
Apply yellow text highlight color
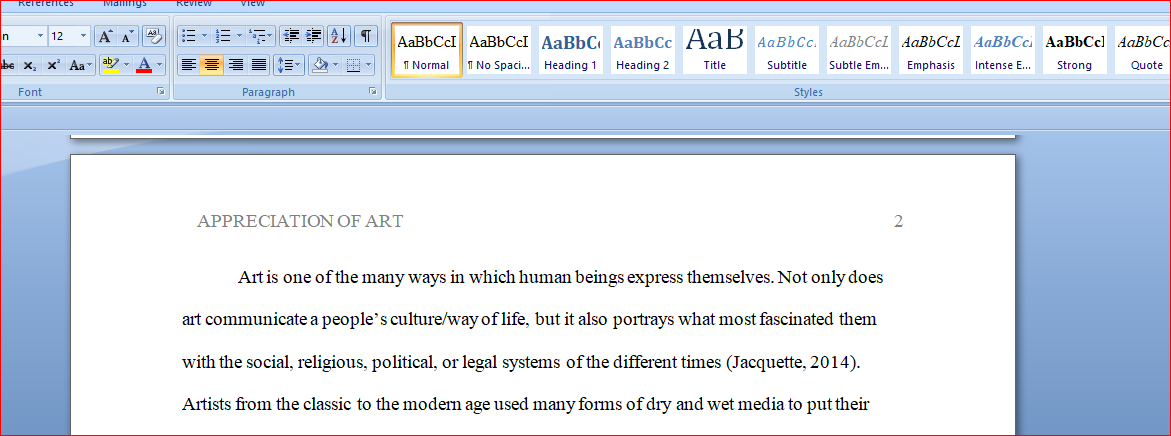coord(110,65)
